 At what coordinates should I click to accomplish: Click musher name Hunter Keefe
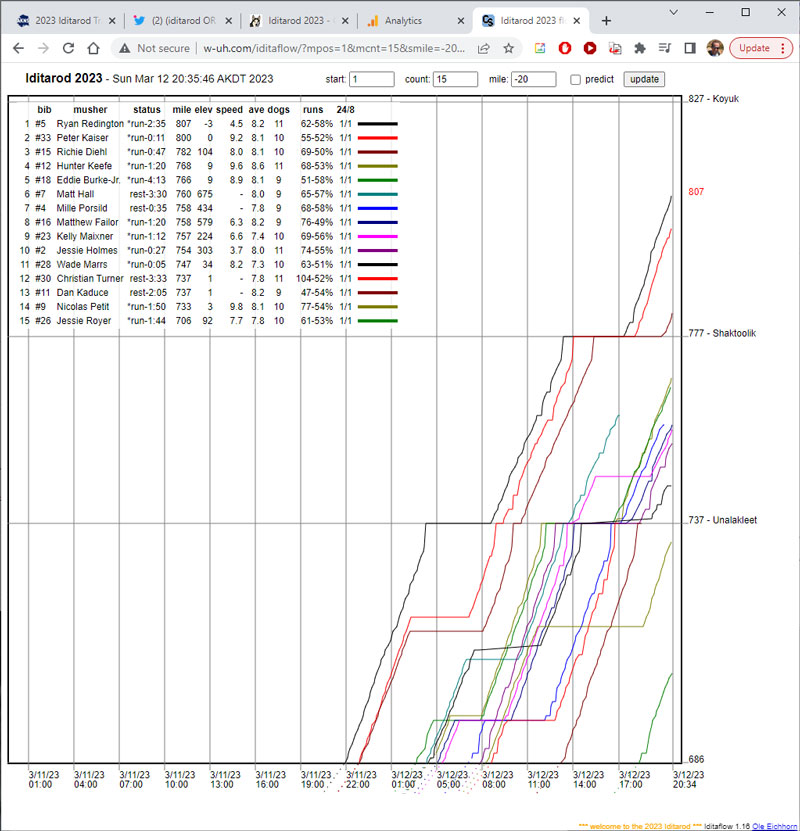coord(84,166)
